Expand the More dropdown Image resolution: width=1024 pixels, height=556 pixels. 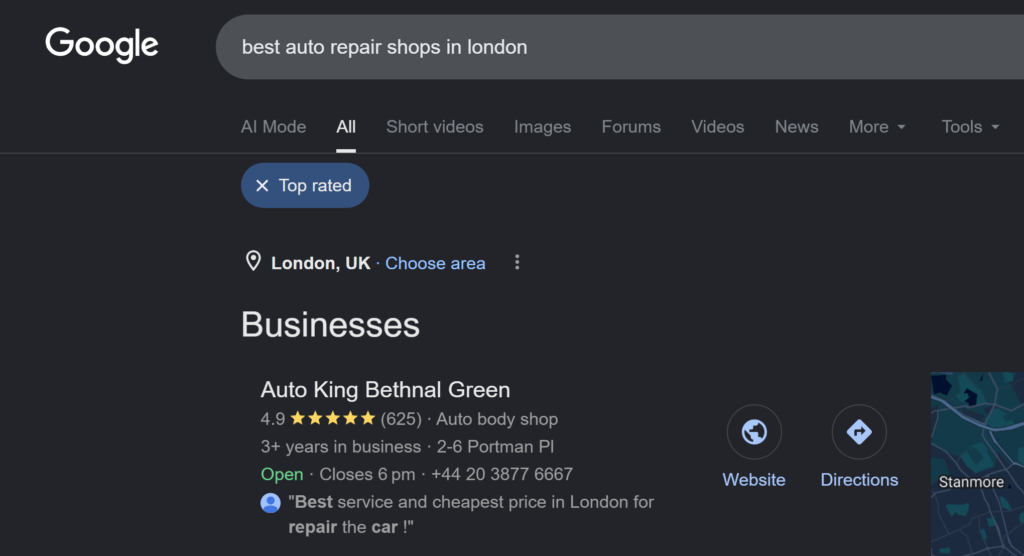(877, 127)
